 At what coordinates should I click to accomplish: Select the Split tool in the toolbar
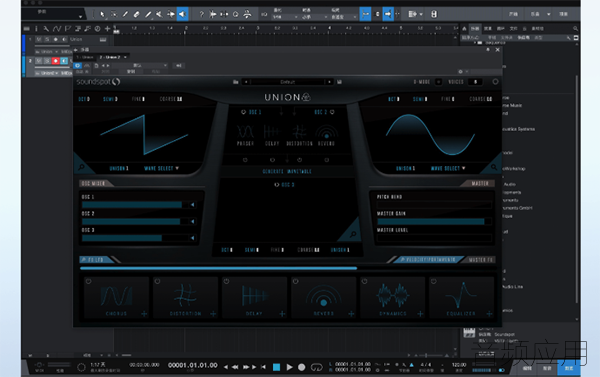125,15
